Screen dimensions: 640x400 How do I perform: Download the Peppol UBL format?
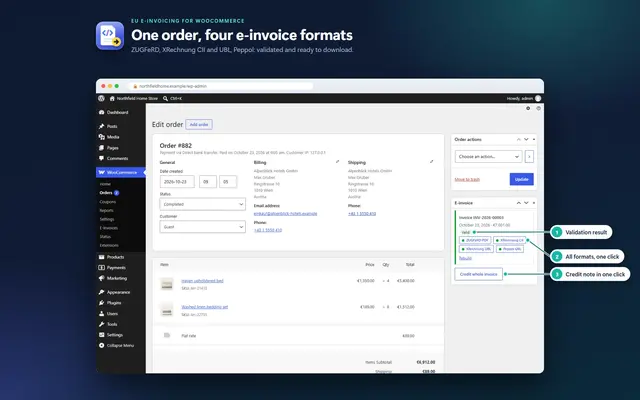(510, 249)
